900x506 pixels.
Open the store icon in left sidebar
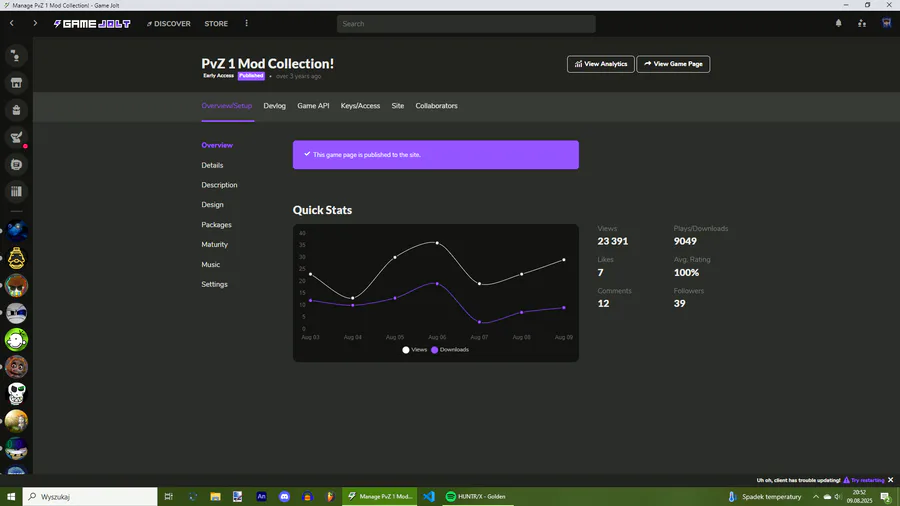coord(16,83)
